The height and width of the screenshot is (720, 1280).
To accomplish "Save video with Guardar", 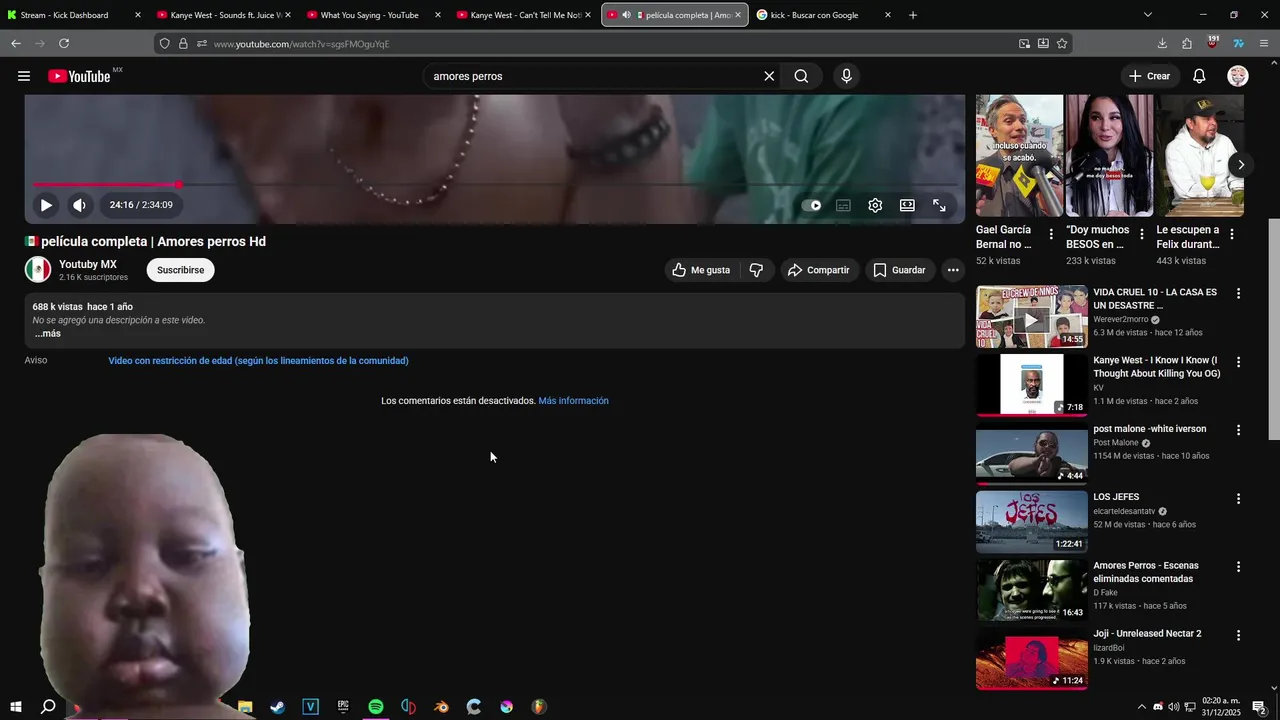I will 899,270.
